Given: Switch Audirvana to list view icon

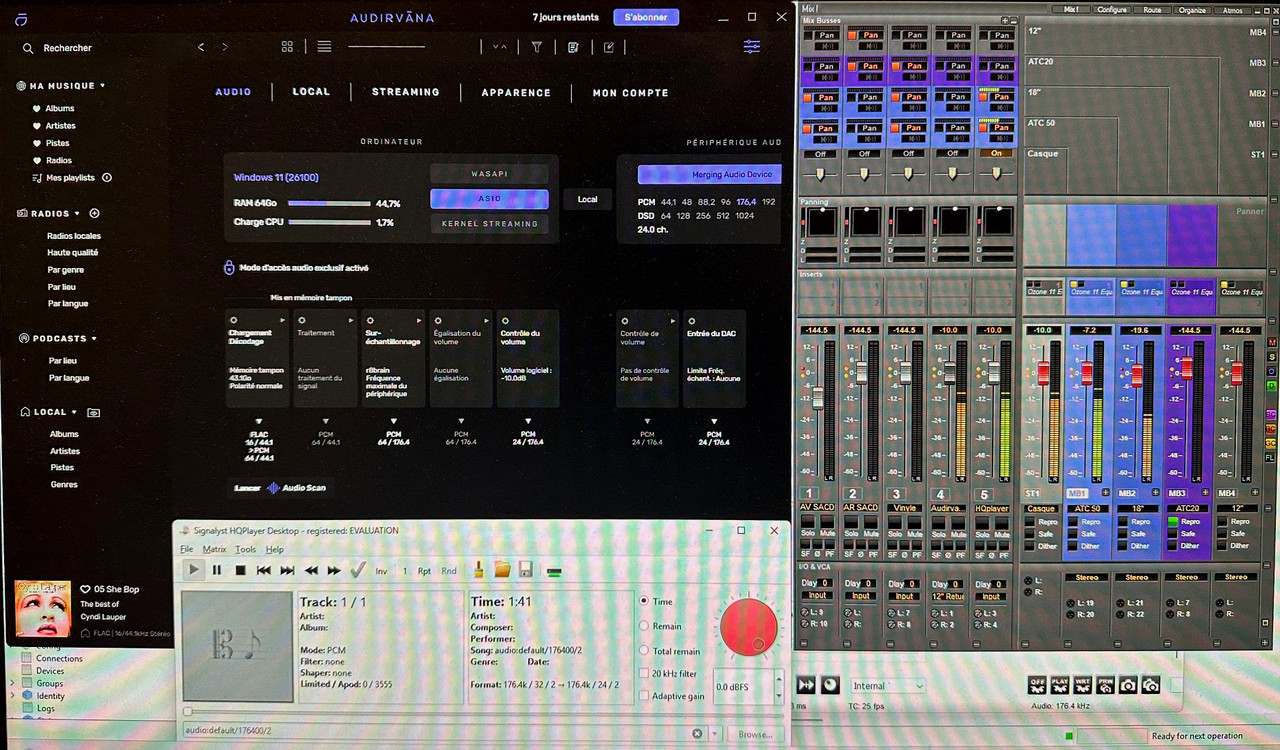Looking at the screenshot, I should tap(324, 46).
